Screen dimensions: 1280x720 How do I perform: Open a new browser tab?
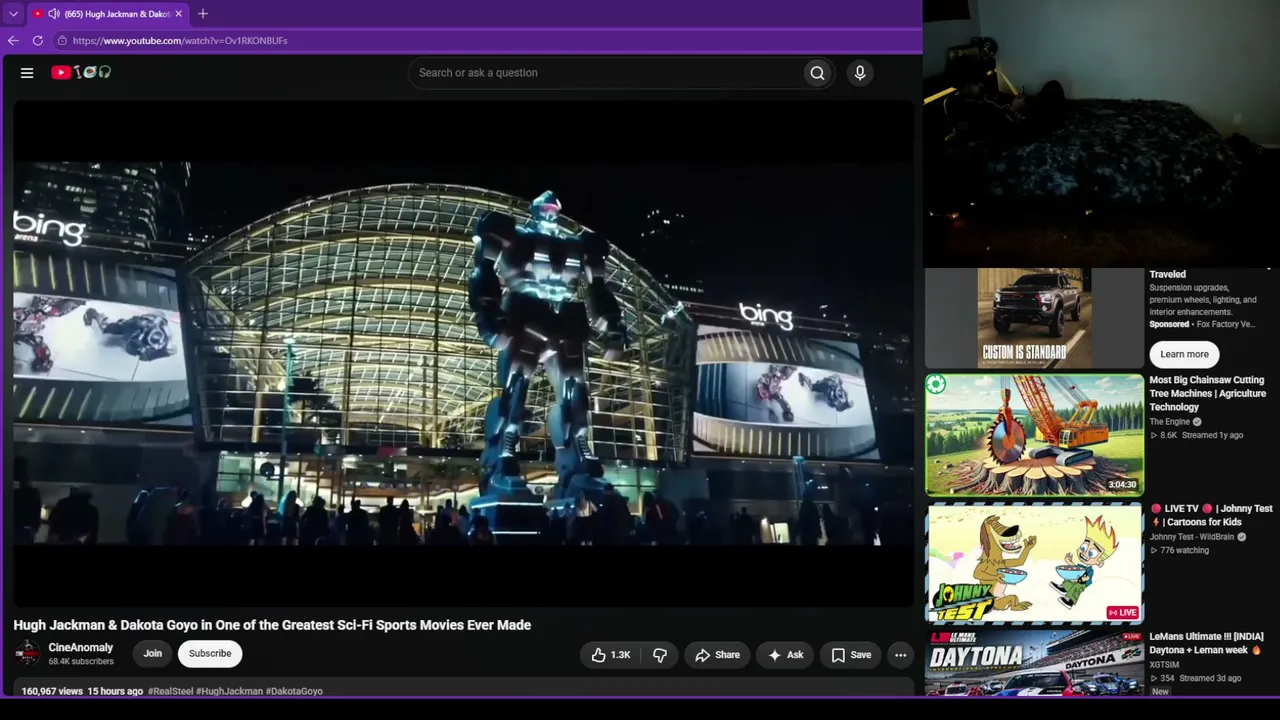[x=203, y=14]
